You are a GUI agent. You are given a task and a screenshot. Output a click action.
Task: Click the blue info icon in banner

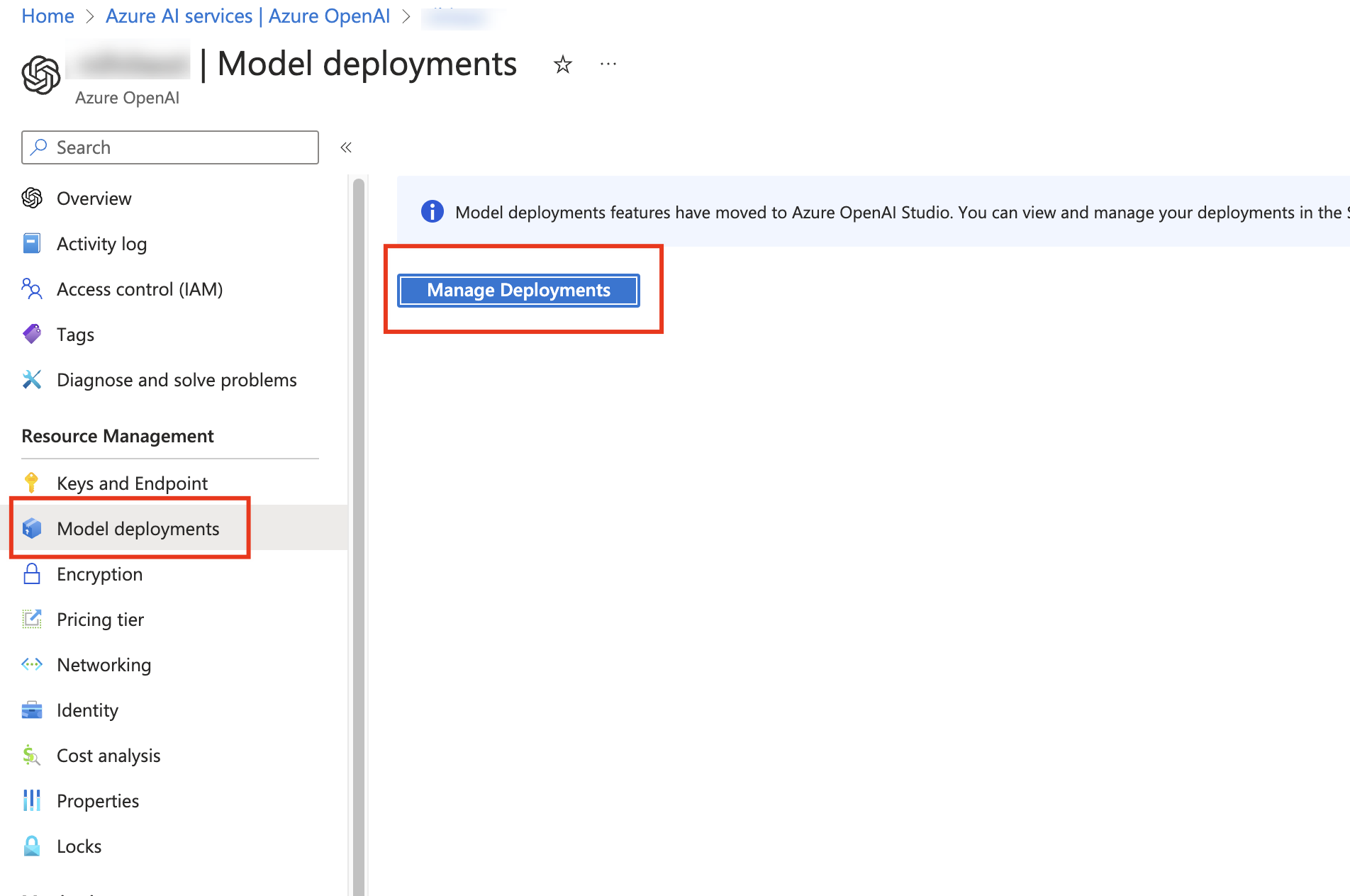433,211
